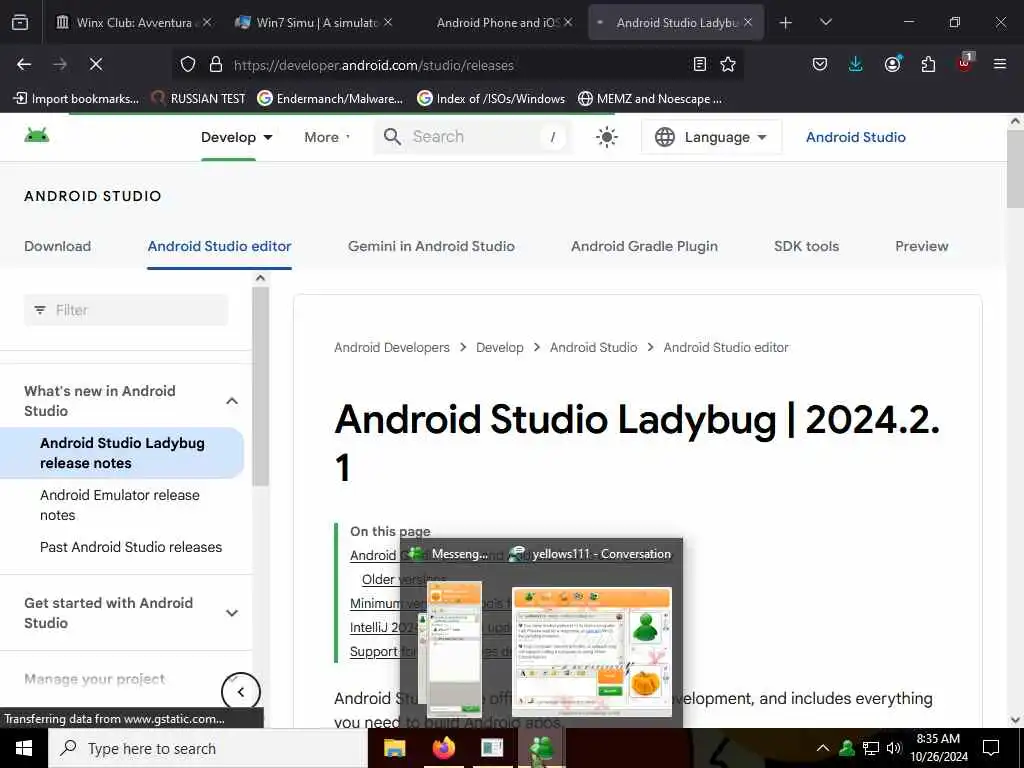Screen dimensions: 1024x768
Task: Click in the site Search field
Action: (473, 136)
